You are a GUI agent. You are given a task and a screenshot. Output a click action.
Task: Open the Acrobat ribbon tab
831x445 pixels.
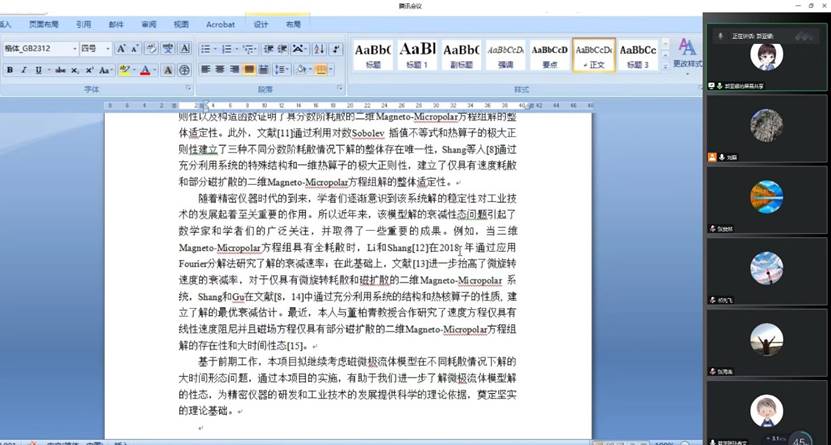point(219,24)
